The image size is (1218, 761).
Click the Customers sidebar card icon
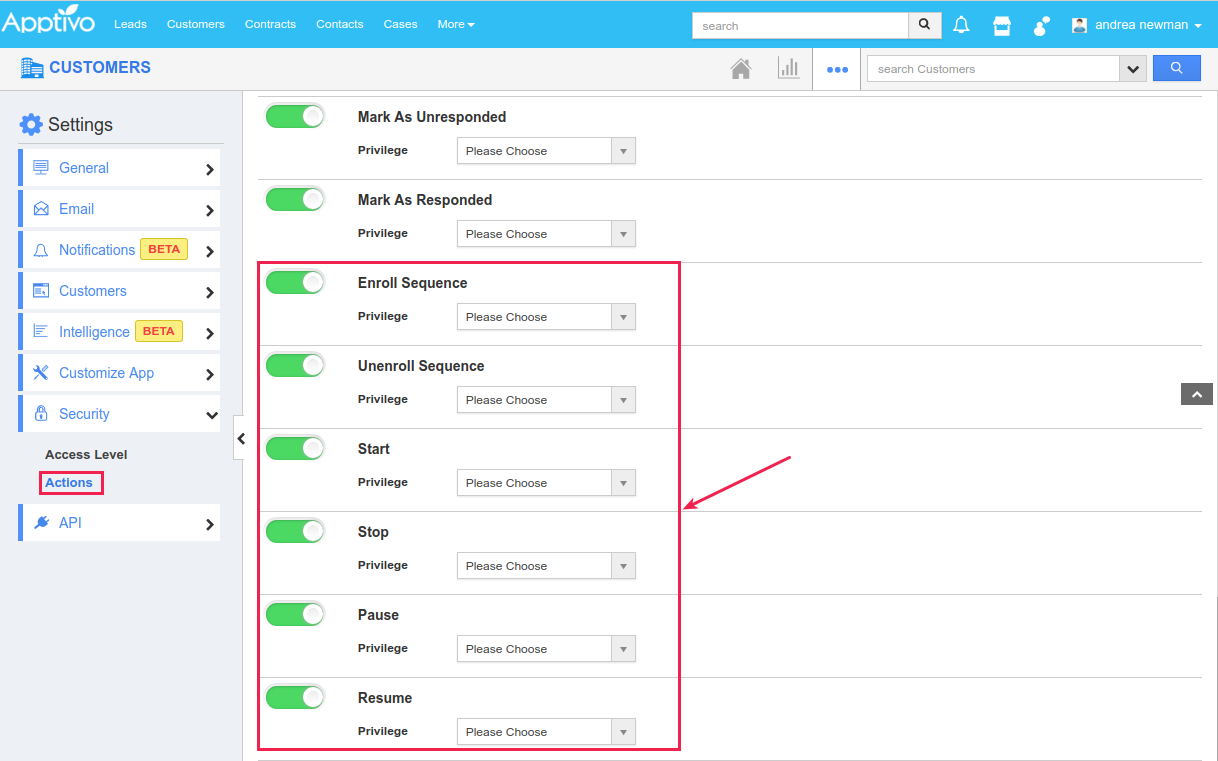point(41,291)
